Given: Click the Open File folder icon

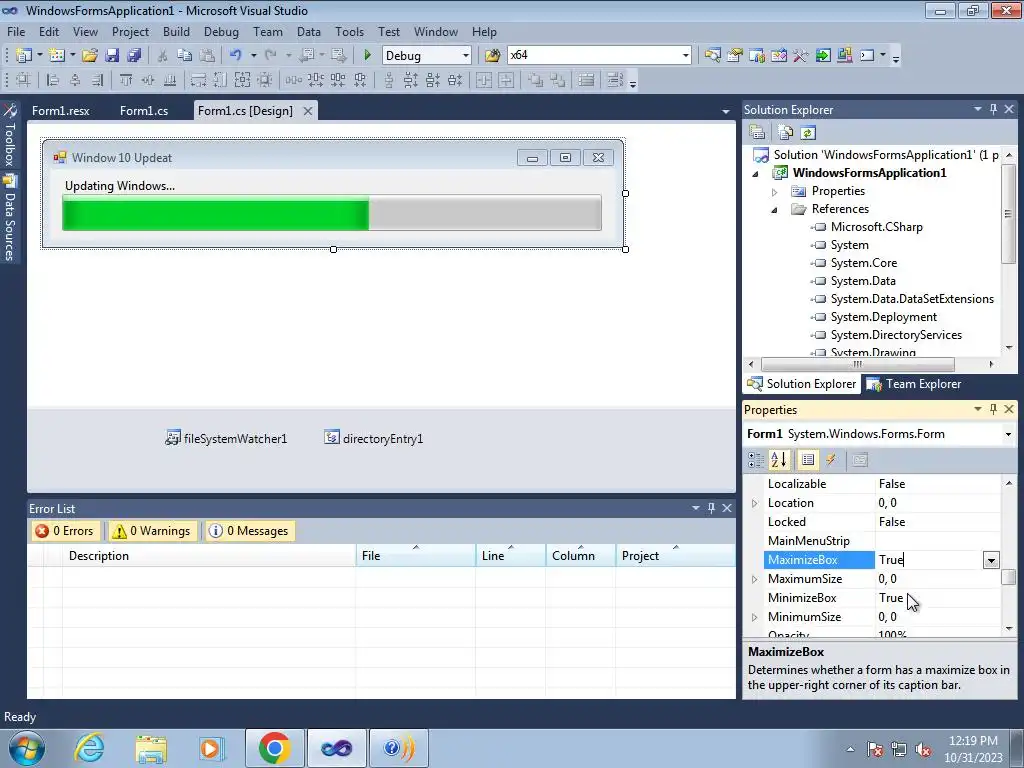Looking at the screenshot, I should click(90, 56).
